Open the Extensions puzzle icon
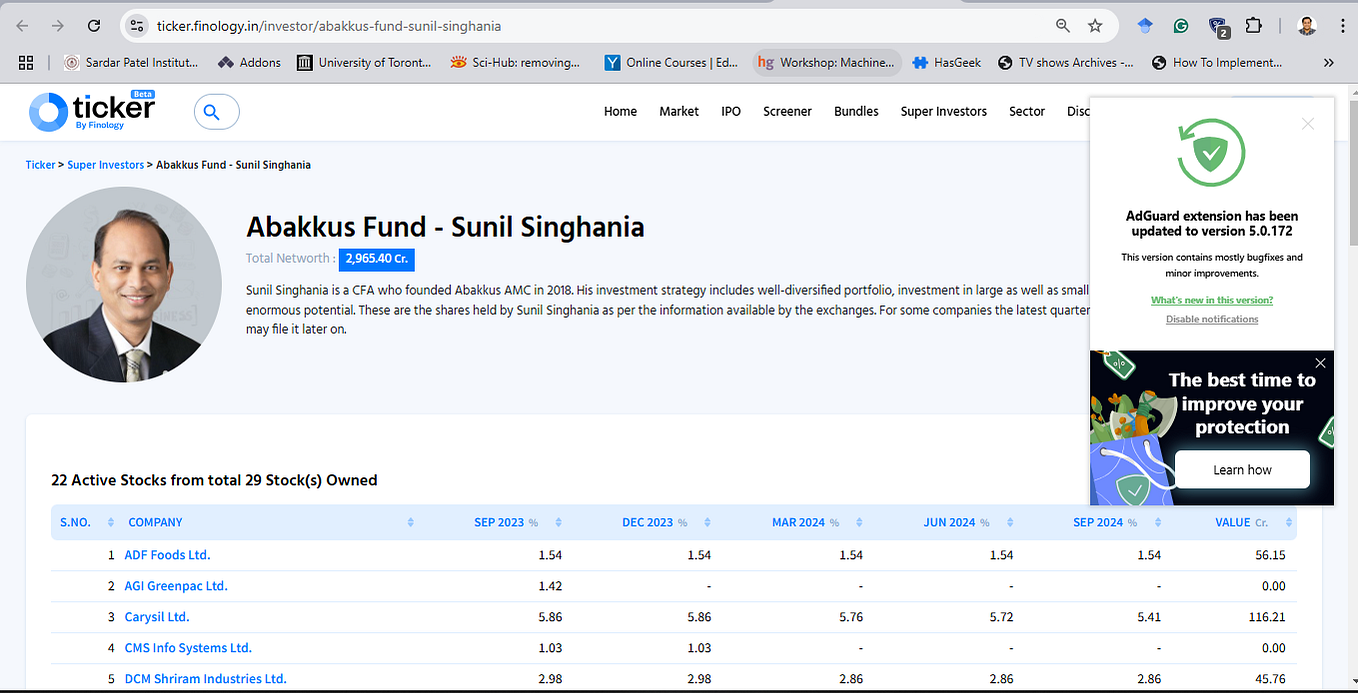Screen dimensions: 1358x693 point(1253,26)
